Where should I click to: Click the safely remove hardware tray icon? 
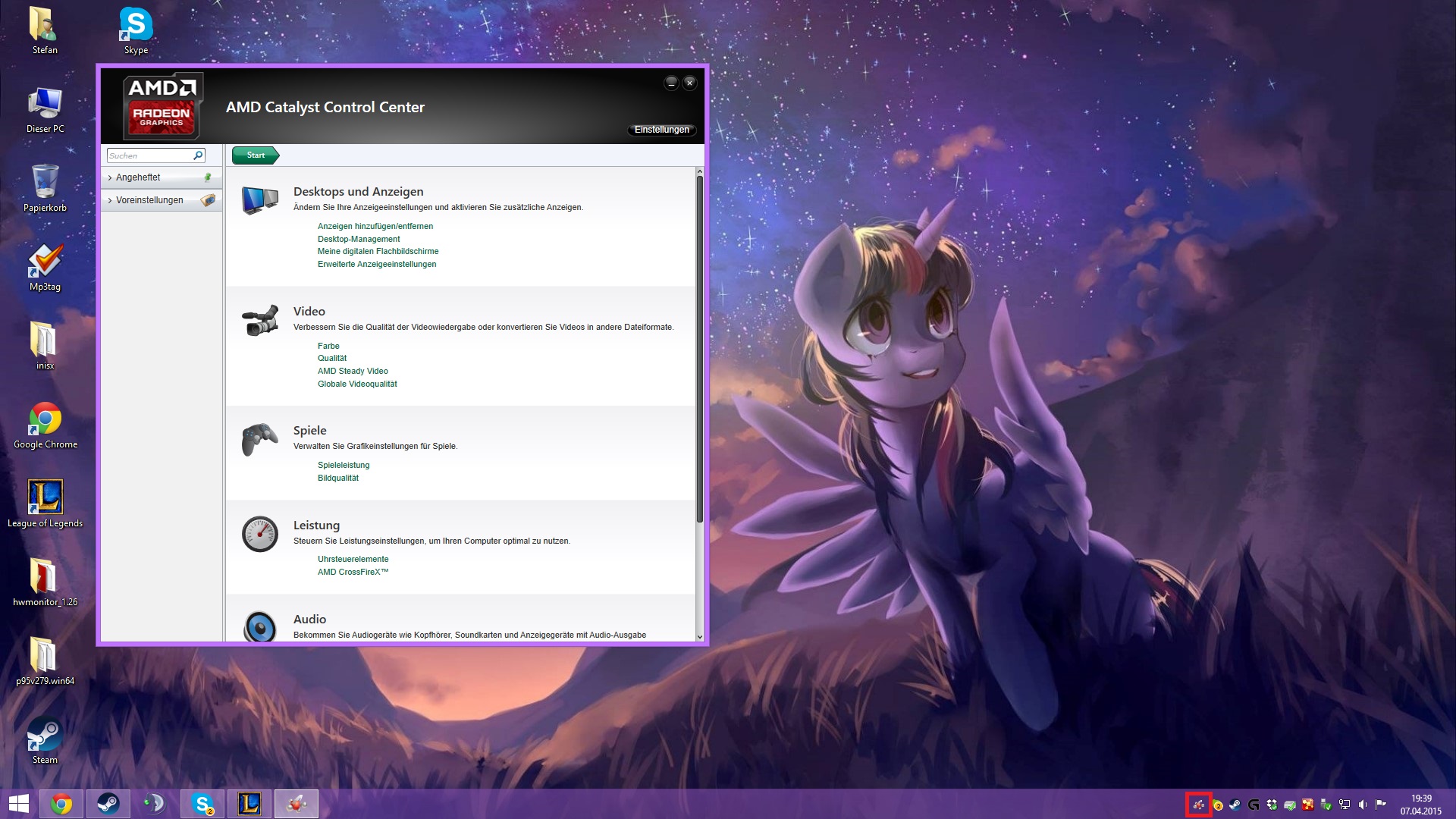point(1326,805)
